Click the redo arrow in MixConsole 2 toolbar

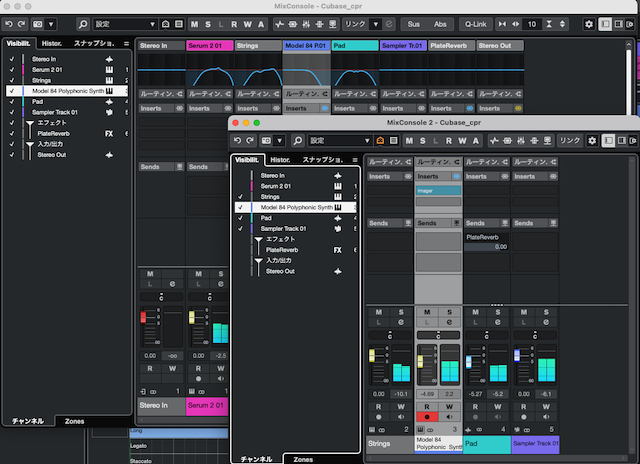(252, 141)
